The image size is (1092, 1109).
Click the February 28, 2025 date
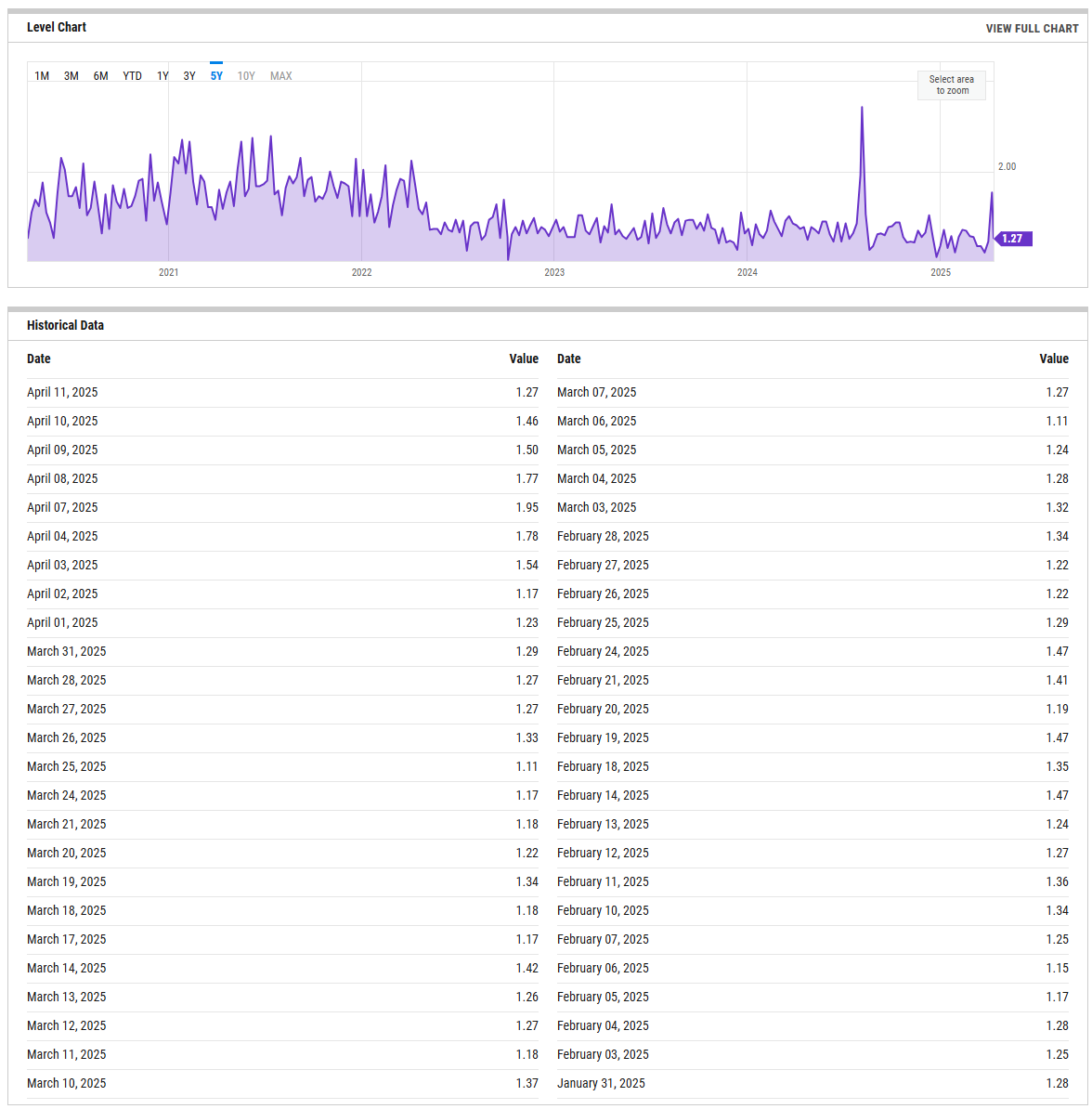(x=603, y=536)
